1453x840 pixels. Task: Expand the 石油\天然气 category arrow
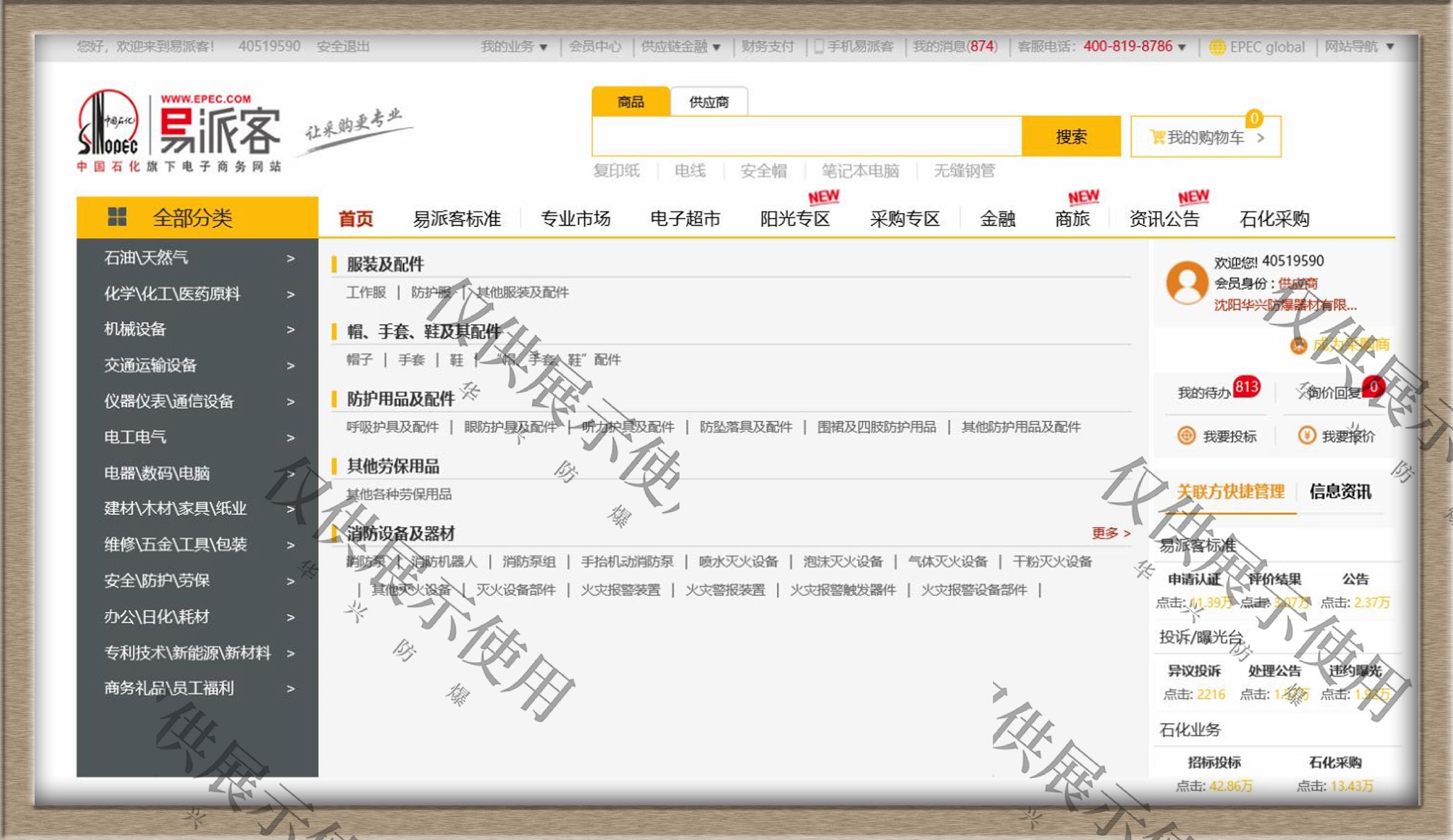coord(291,258)
